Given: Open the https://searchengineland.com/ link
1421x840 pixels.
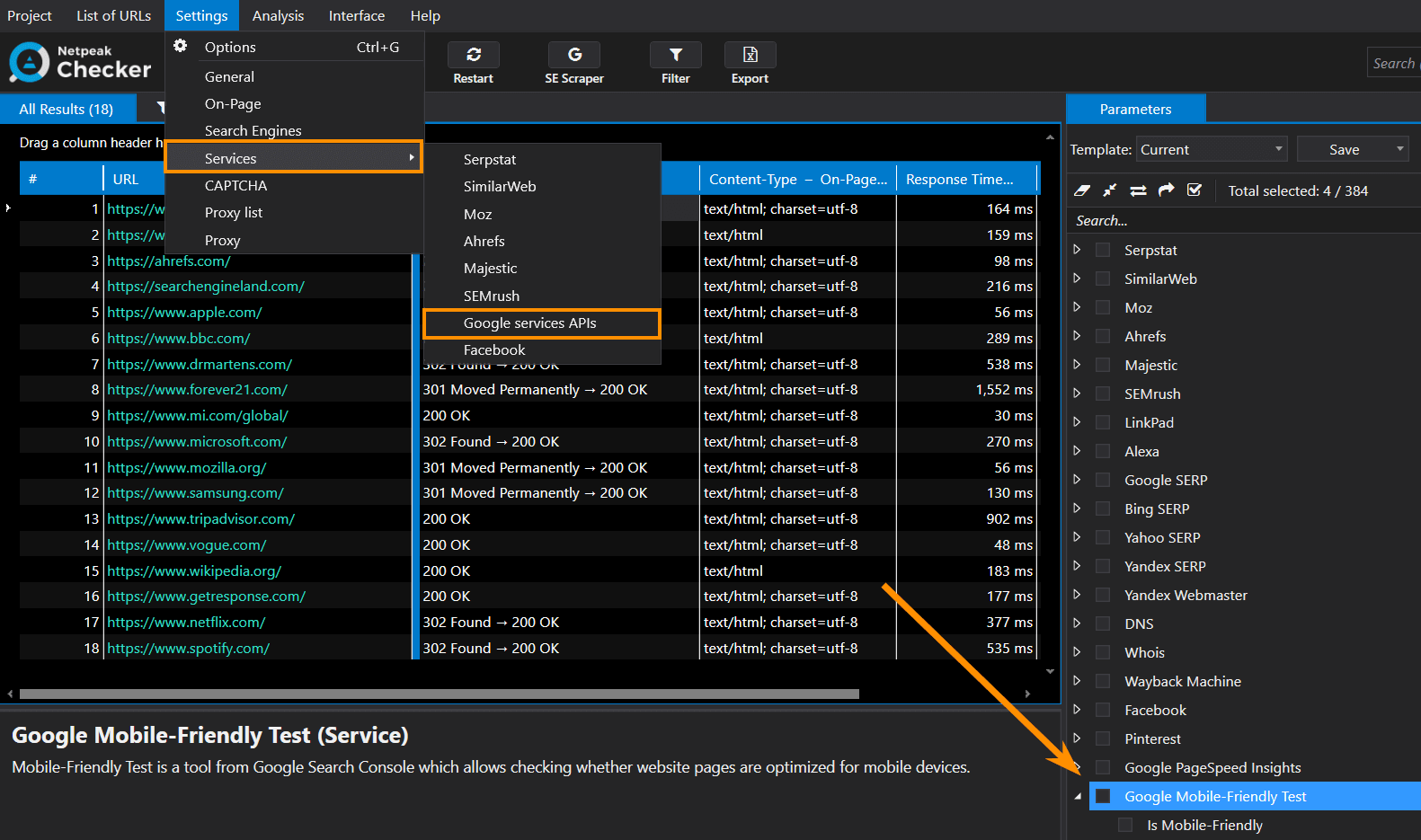Looking at the screenshot, I should (206, 286).
